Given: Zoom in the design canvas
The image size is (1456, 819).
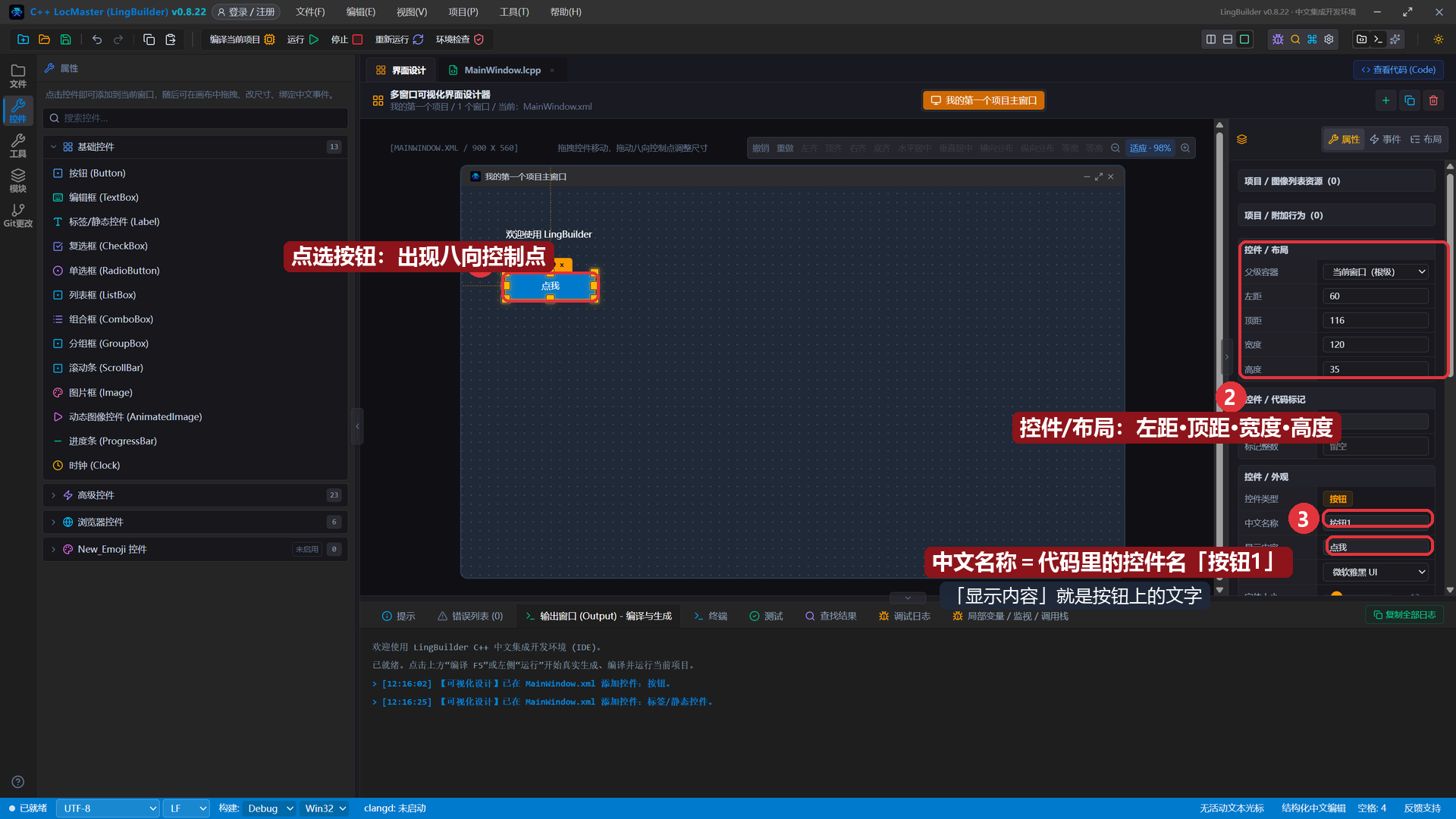Looking at the screenshot, I should (1185, 148).
